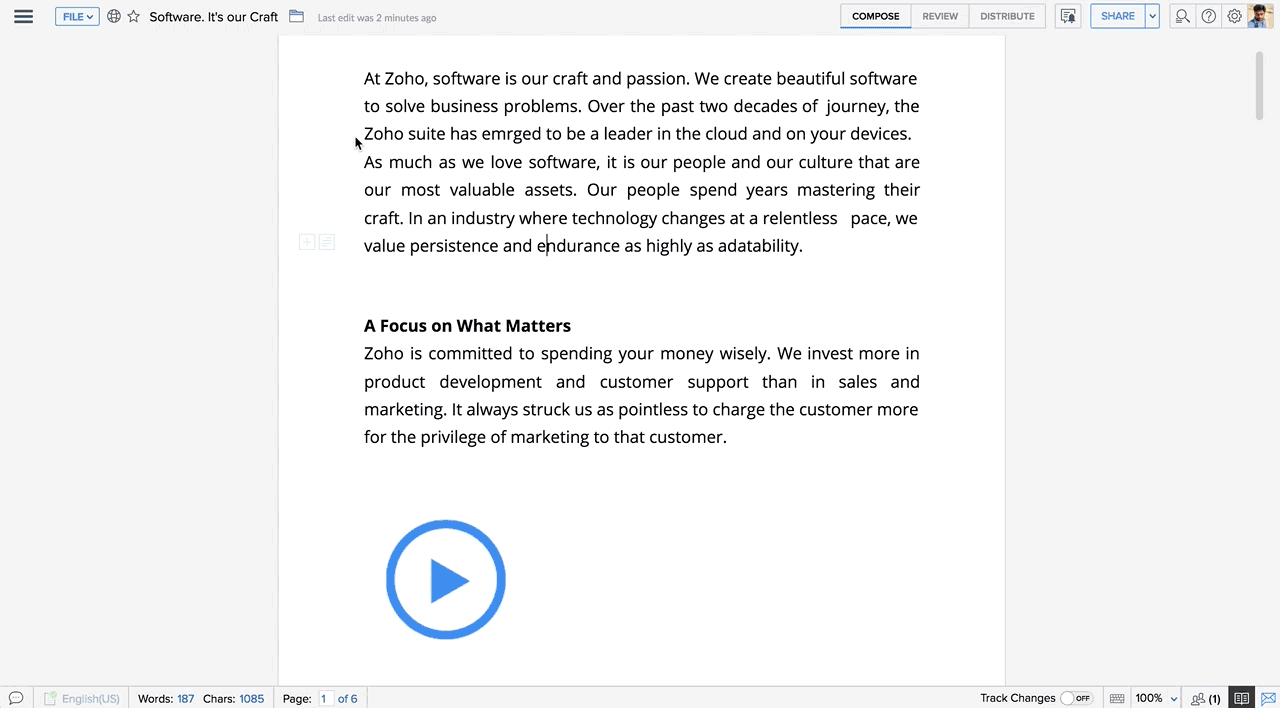
Task: Star the document as a favorite
Action: point(133,17)
